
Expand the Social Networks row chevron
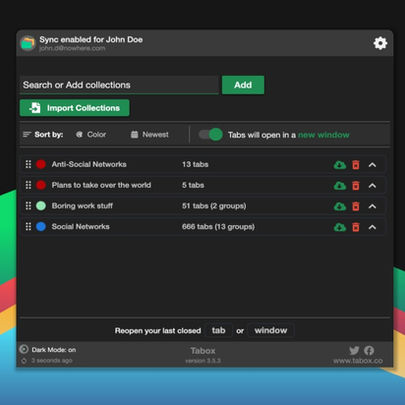click(372, 227)
